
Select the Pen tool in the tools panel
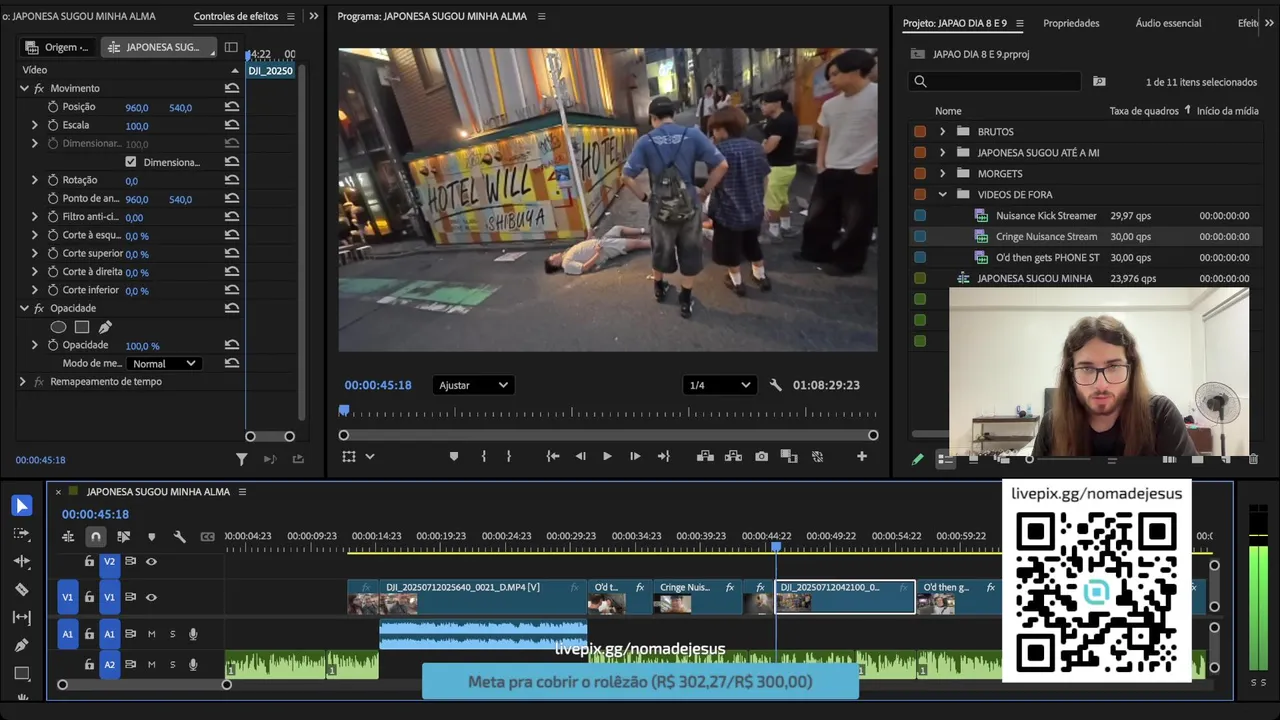pyautogui.click(x=21, y=646)
